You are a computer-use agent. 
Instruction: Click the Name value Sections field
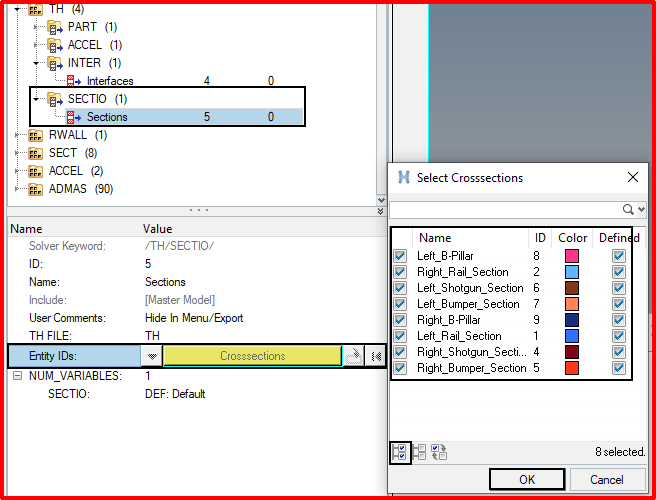[x=165, y=282]
